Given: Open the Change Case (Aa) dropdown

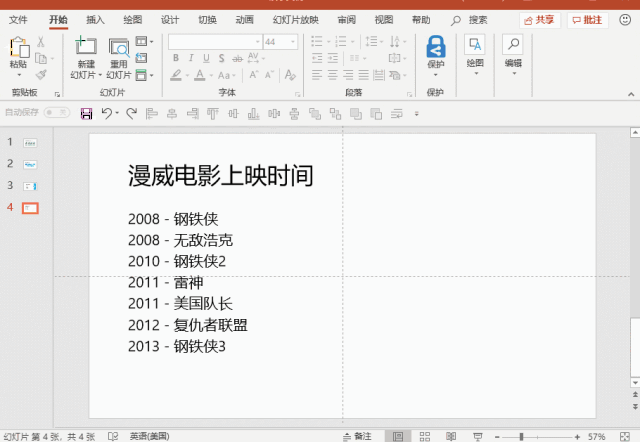Looking at the screenshot, I should tap(227, 75).
